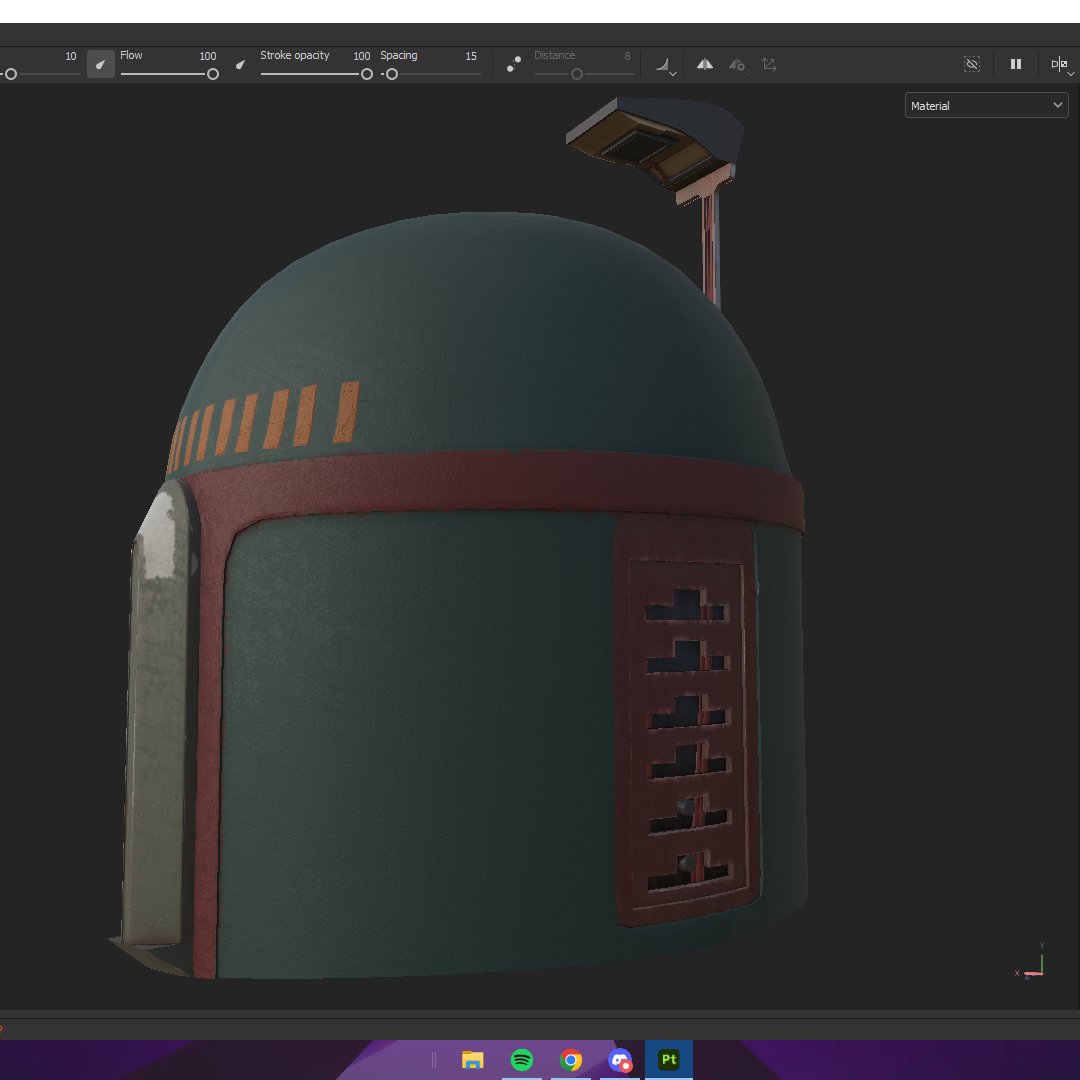Adjust the Stroke opacity slider handle
Image resolution: width=1080 pixels, height=1080 pixels.
click(367, 74)
